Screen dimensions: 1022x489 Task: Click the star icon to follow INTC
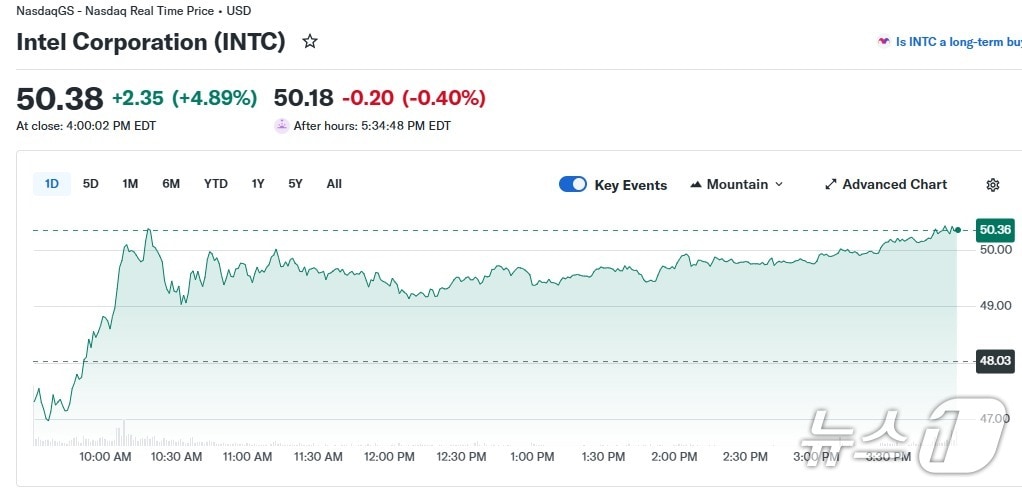pos(310,42)
